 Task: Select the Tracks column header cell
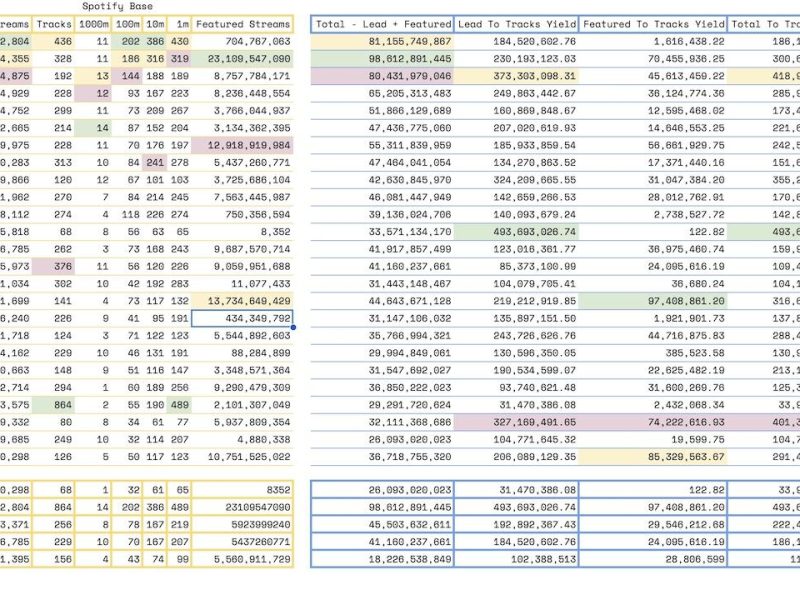click(x=54, y=24)
